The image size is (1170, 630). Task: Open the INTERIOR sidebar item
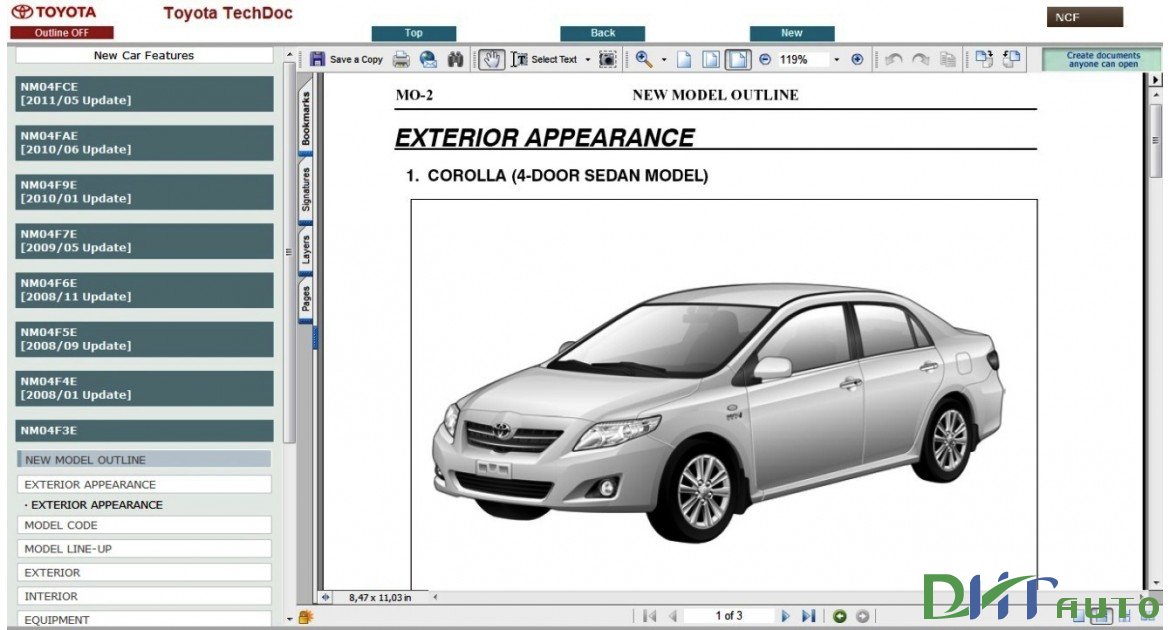pos(144,596)
